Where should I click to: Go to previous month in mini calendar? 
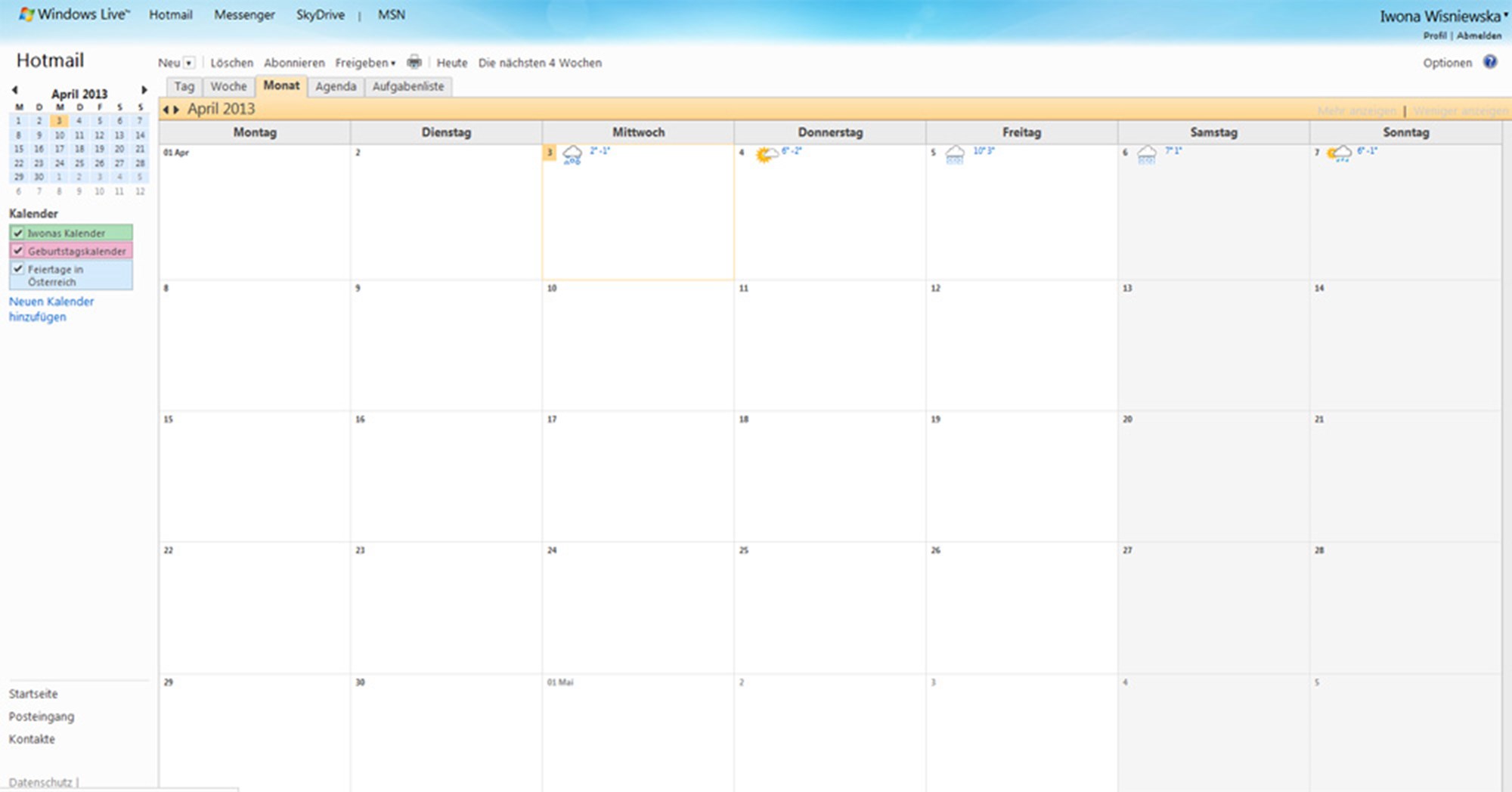pos(14,90)
